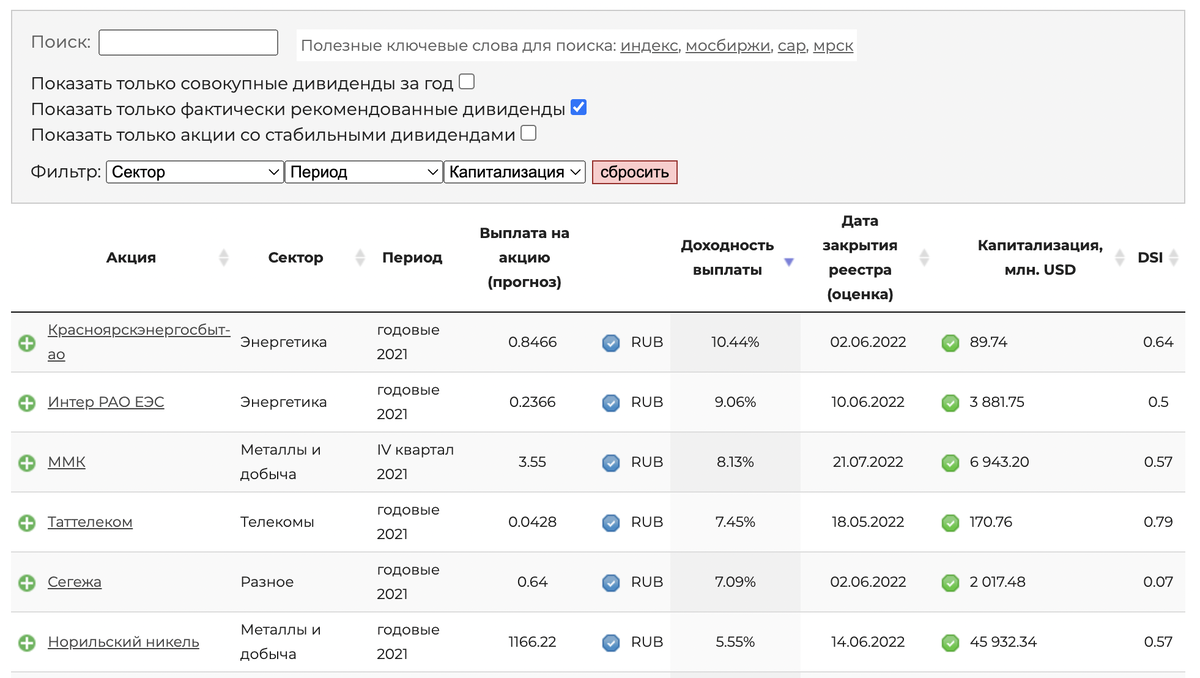This screenshot has width=1200, height=678.
Task: Click the 10.44% yield cell
Action: (x=735, y=342)
